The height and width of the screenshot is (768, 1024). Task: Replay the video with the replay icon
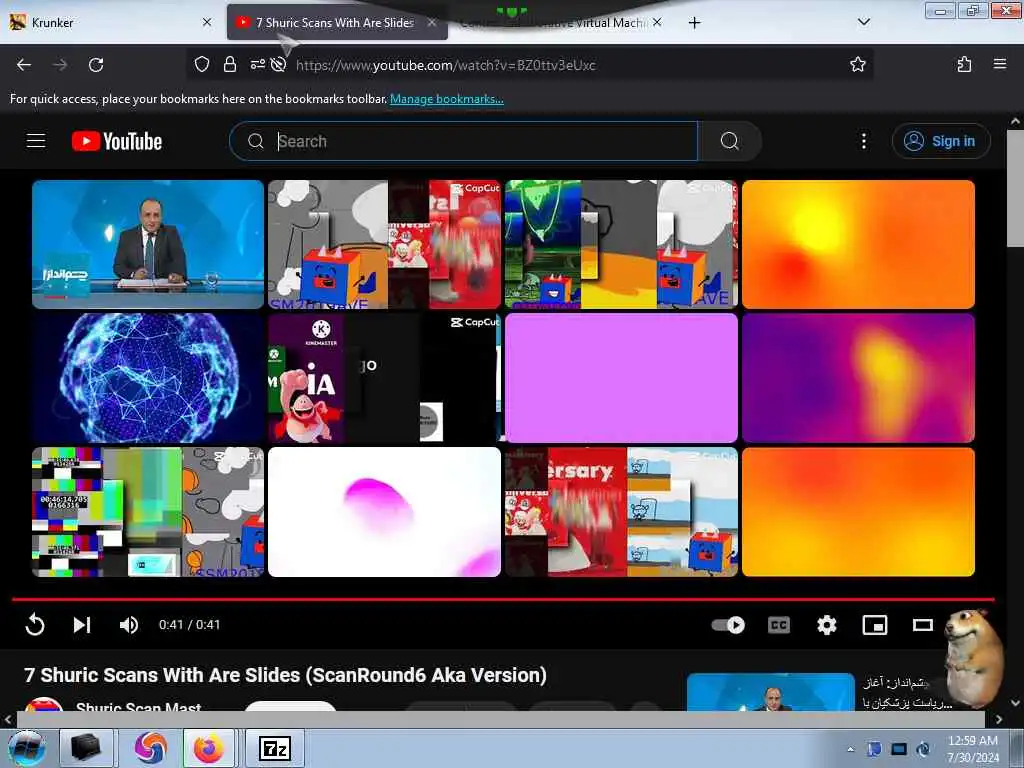tap(35, 625)
